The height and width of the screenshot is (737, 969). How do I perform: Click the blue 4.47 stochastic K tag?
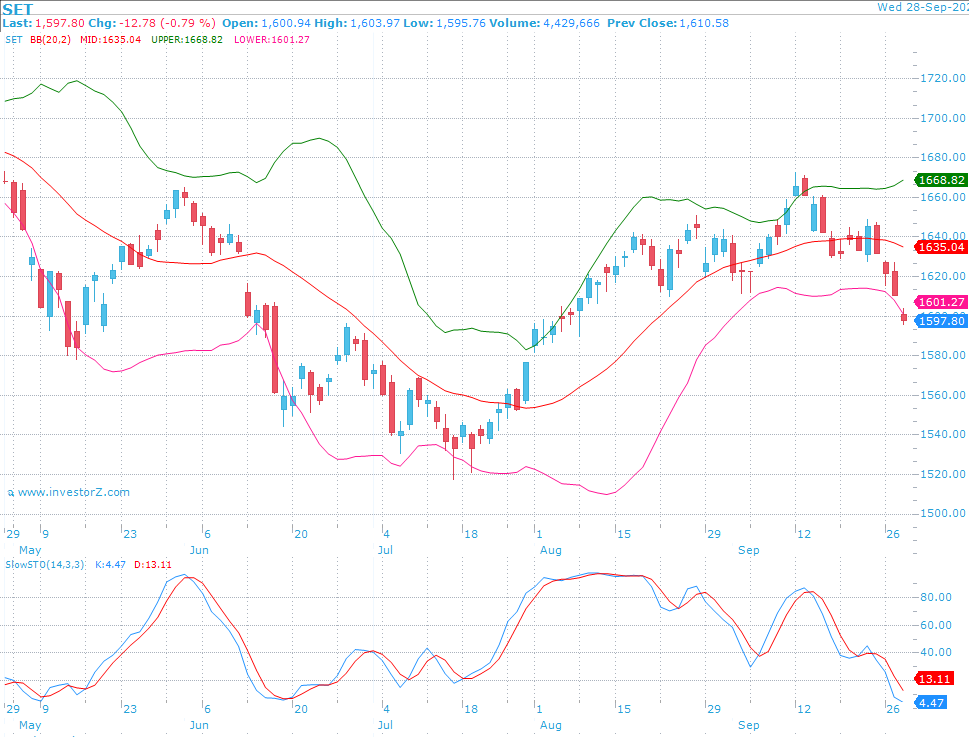(x=931, y=703)
